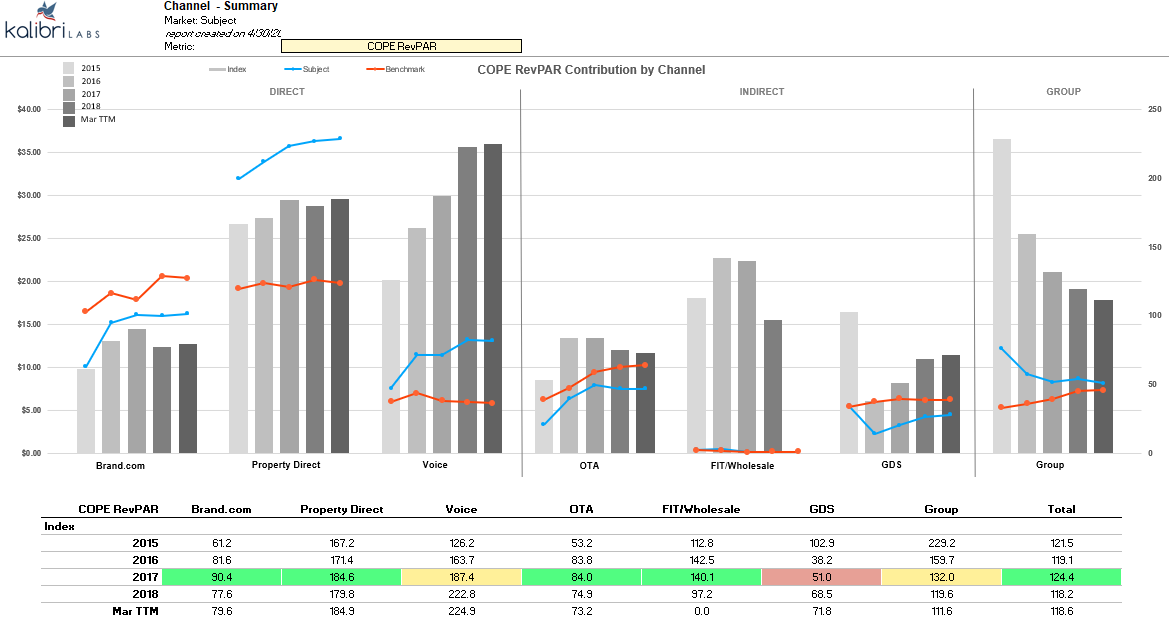Viewport: 1169px width, 618px height.
Task: Click the Subject legend entry
Action: pos(307,69)
